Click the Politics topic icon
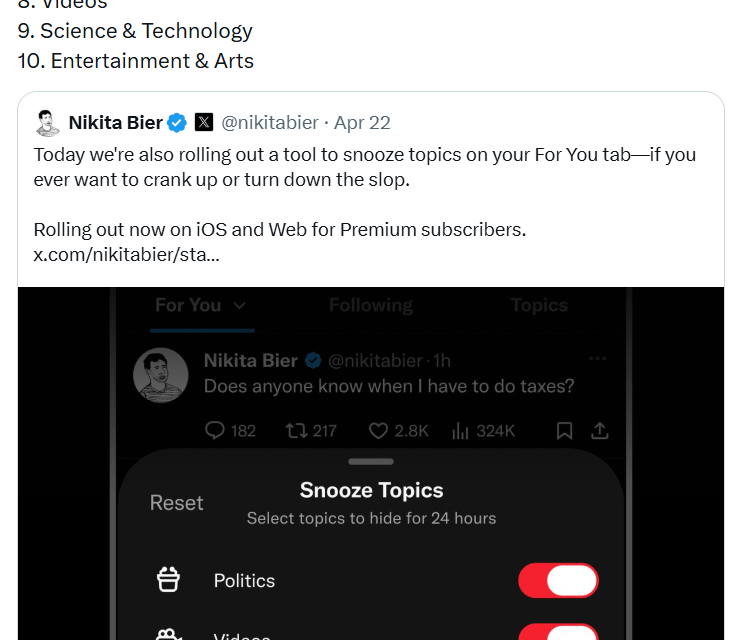 (x=169, y=580)
